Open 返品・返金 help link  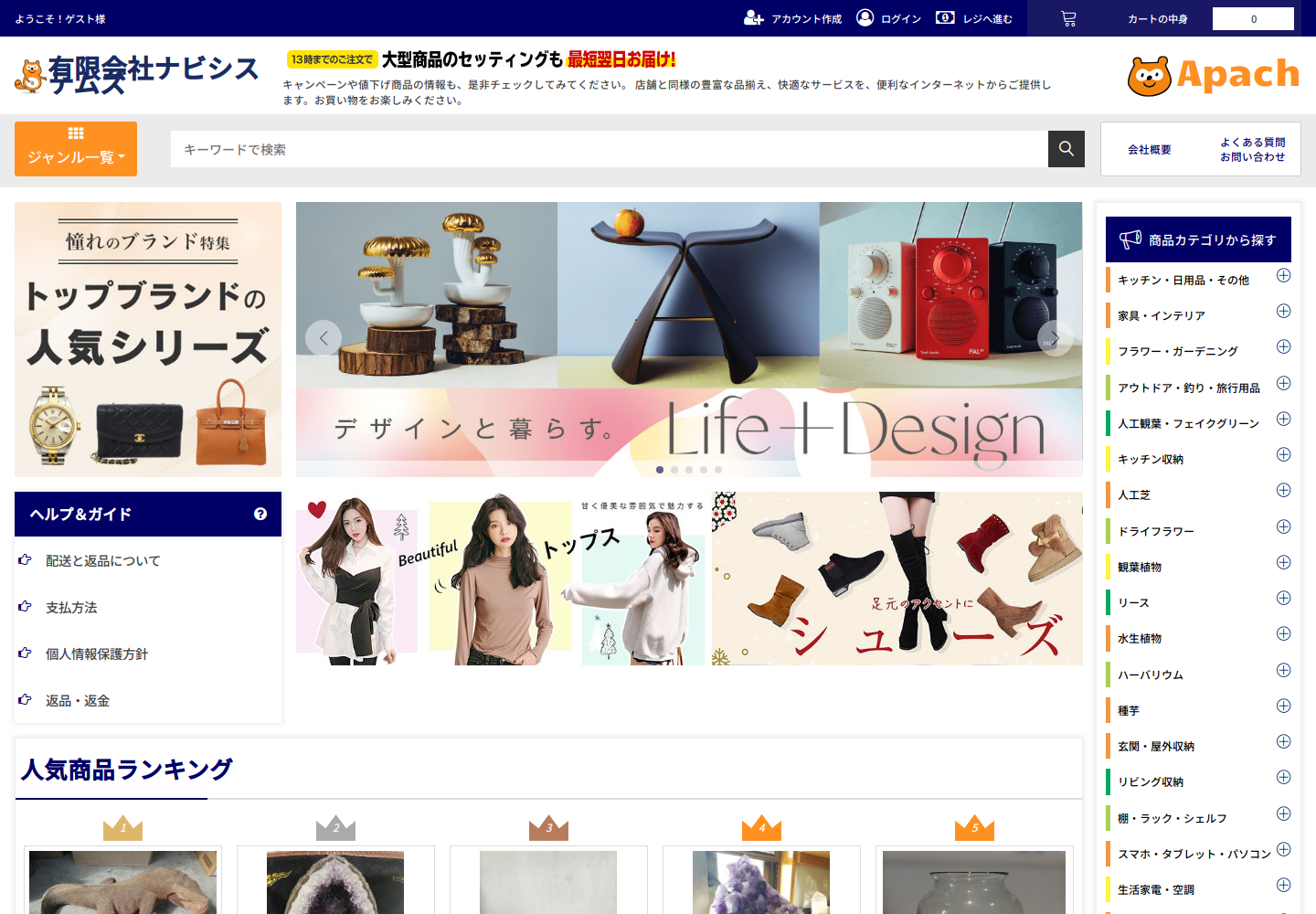coord(77,700)
